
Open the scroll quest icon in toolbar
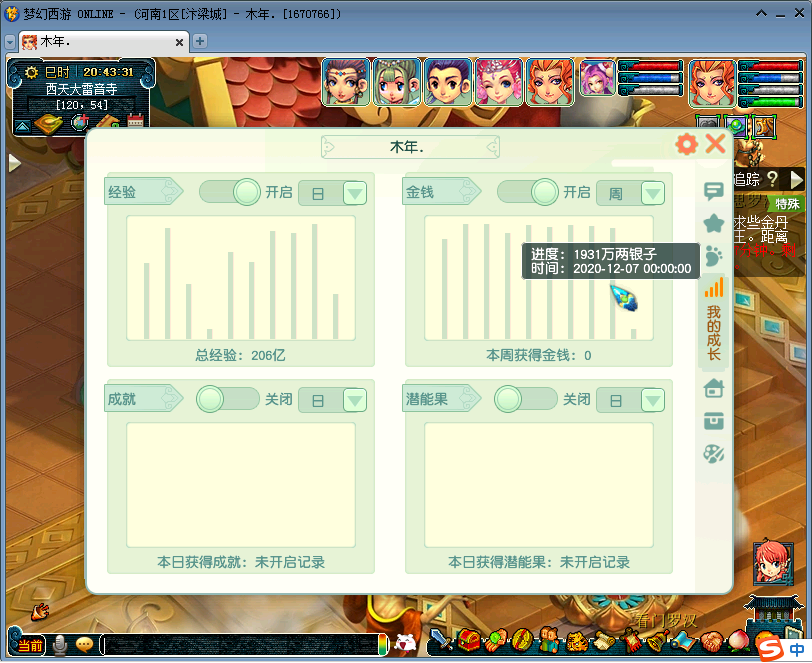pos(604,641)
